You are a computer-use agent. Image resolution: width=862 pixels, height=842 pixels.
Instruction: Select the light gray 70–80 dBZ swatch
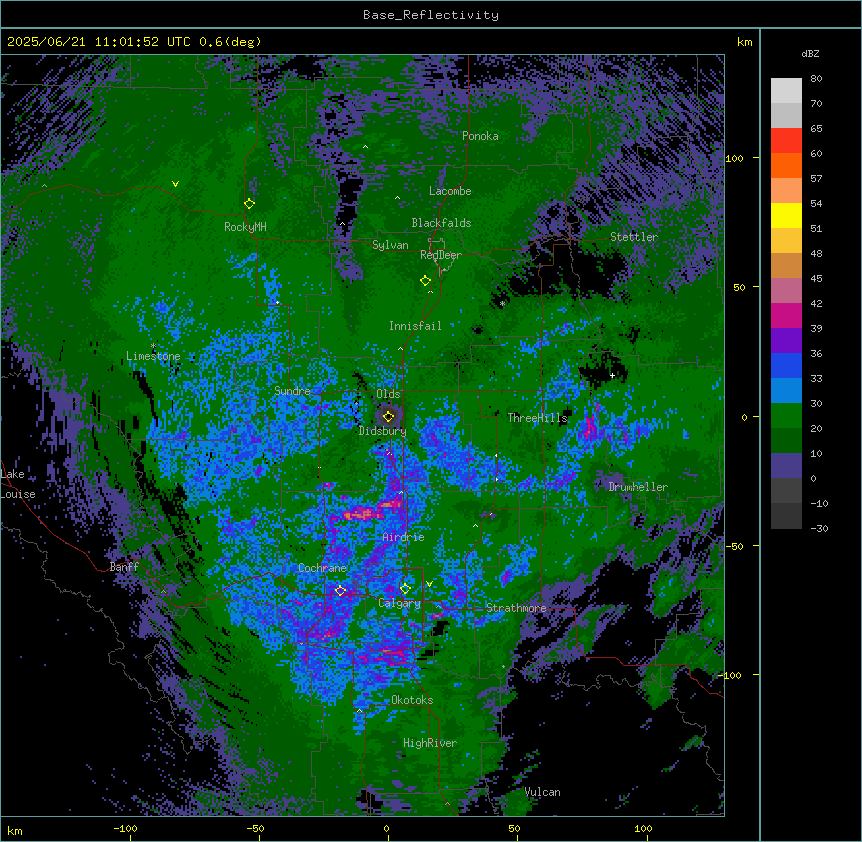pos(786,91)
